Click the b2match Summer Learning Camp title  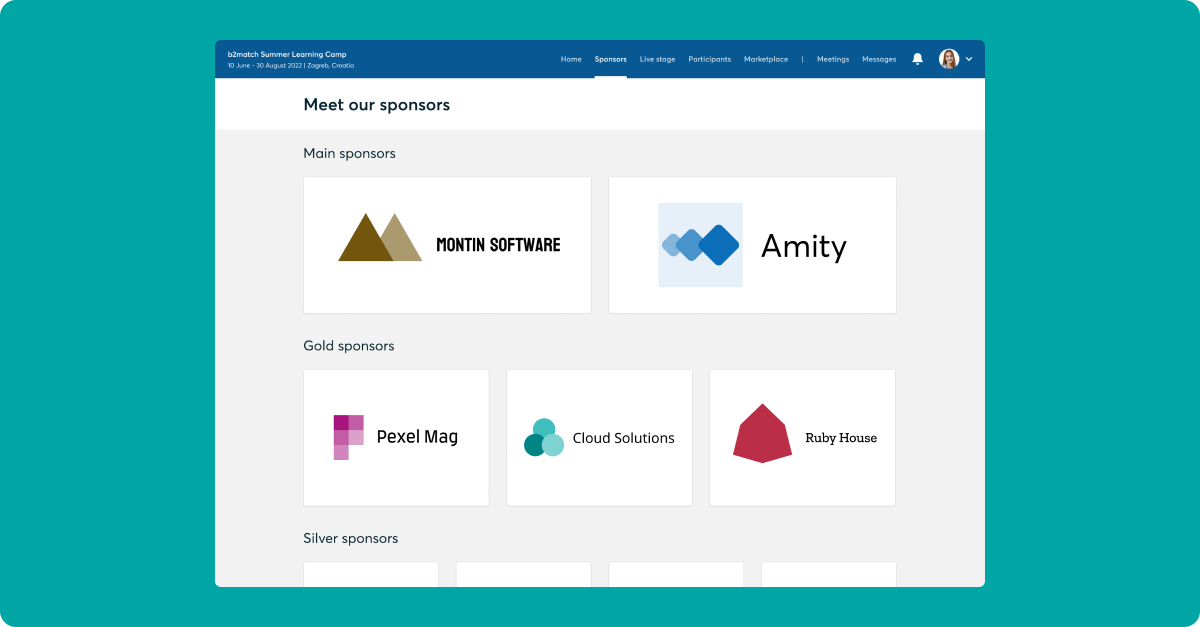pyautogui.click(x=287, y=54)
